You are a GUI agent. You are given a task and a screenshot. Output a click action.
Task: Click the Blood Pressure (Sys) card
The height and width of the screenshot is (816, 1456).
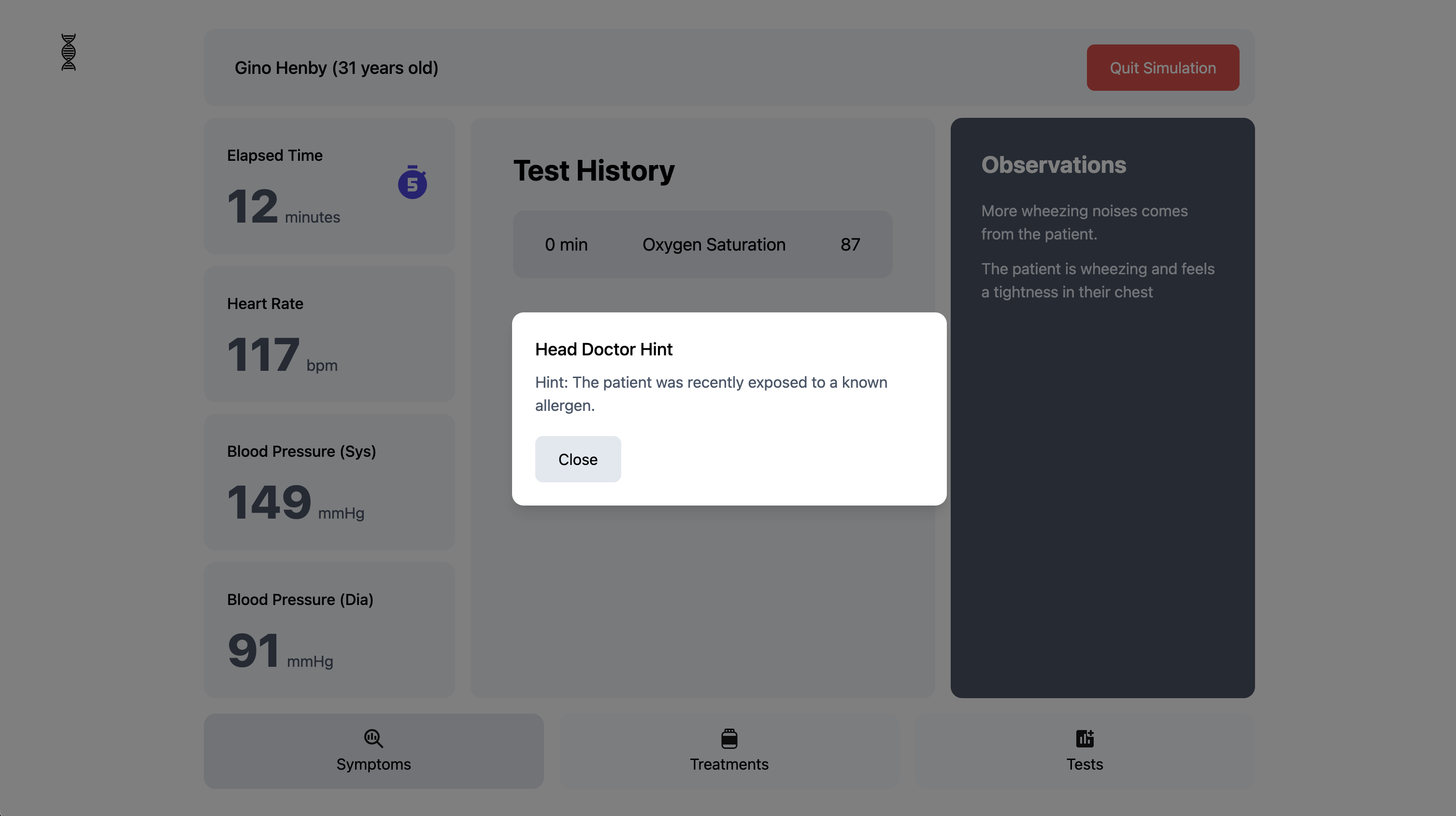coord(329,482)
